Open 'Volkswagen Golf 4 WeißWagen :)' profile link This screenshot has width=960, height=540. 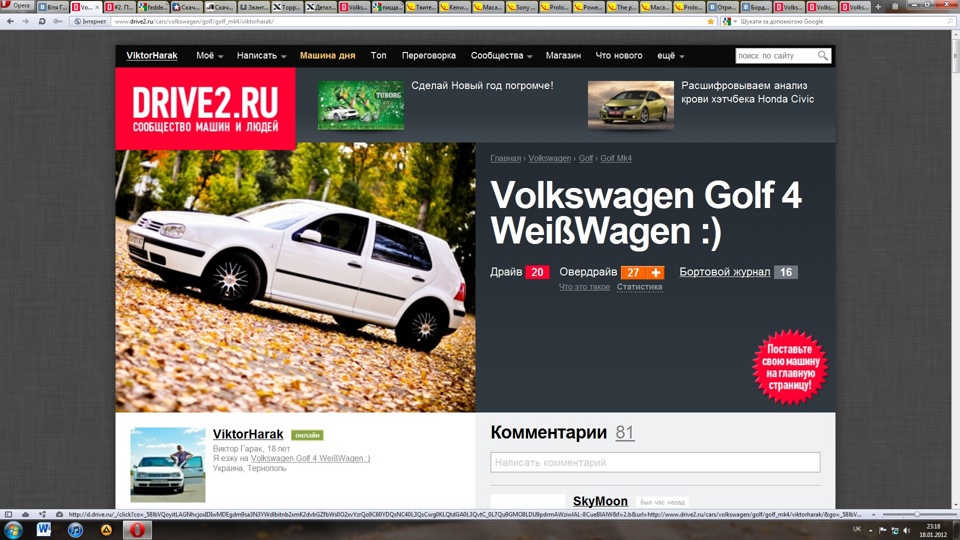click(310, 458)
